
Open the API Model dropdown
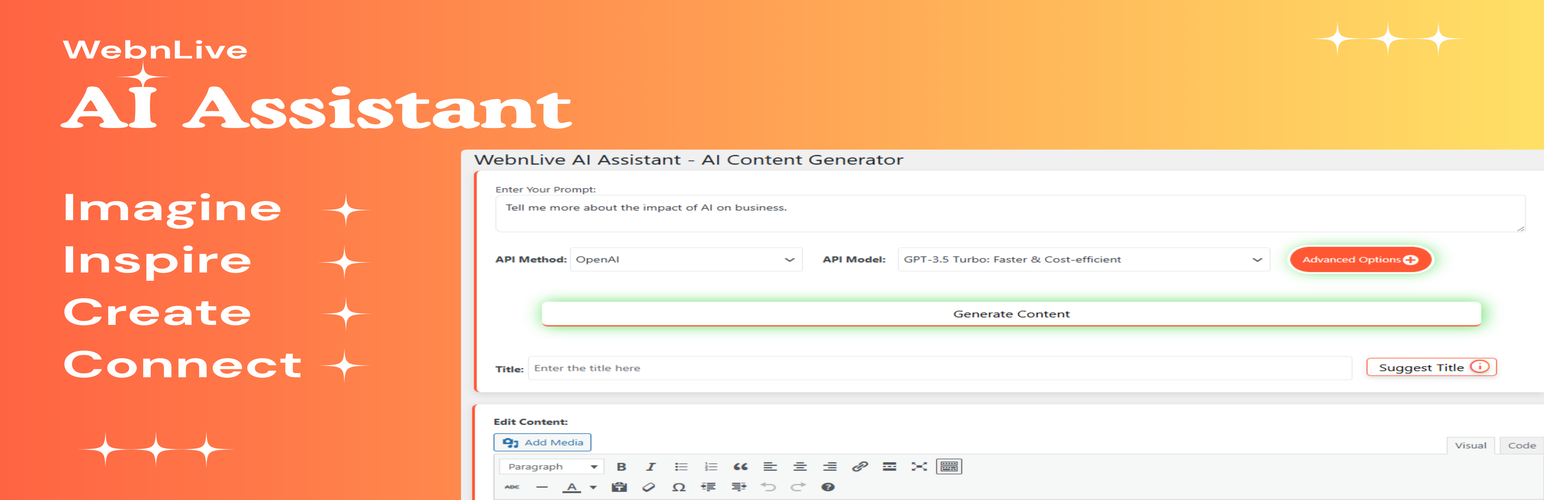1084,260
